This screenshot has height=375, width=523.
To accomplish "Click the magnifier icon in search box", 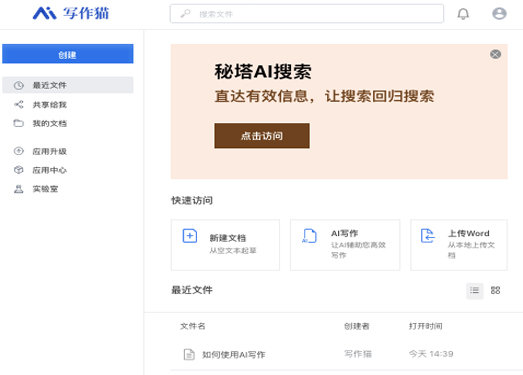I will tap(185, 14).
